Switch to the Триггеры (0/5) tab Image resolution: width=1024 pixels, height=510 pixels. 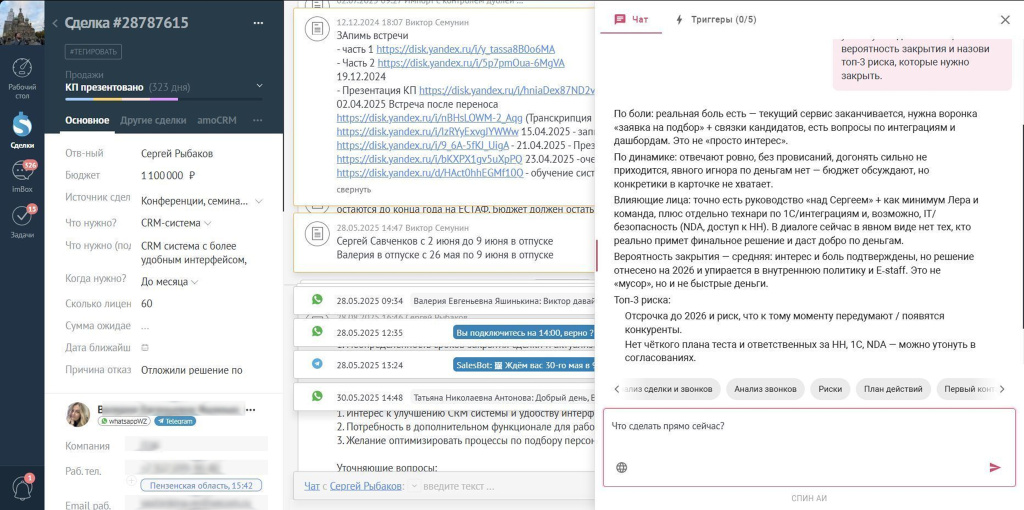tap(716, 20)
